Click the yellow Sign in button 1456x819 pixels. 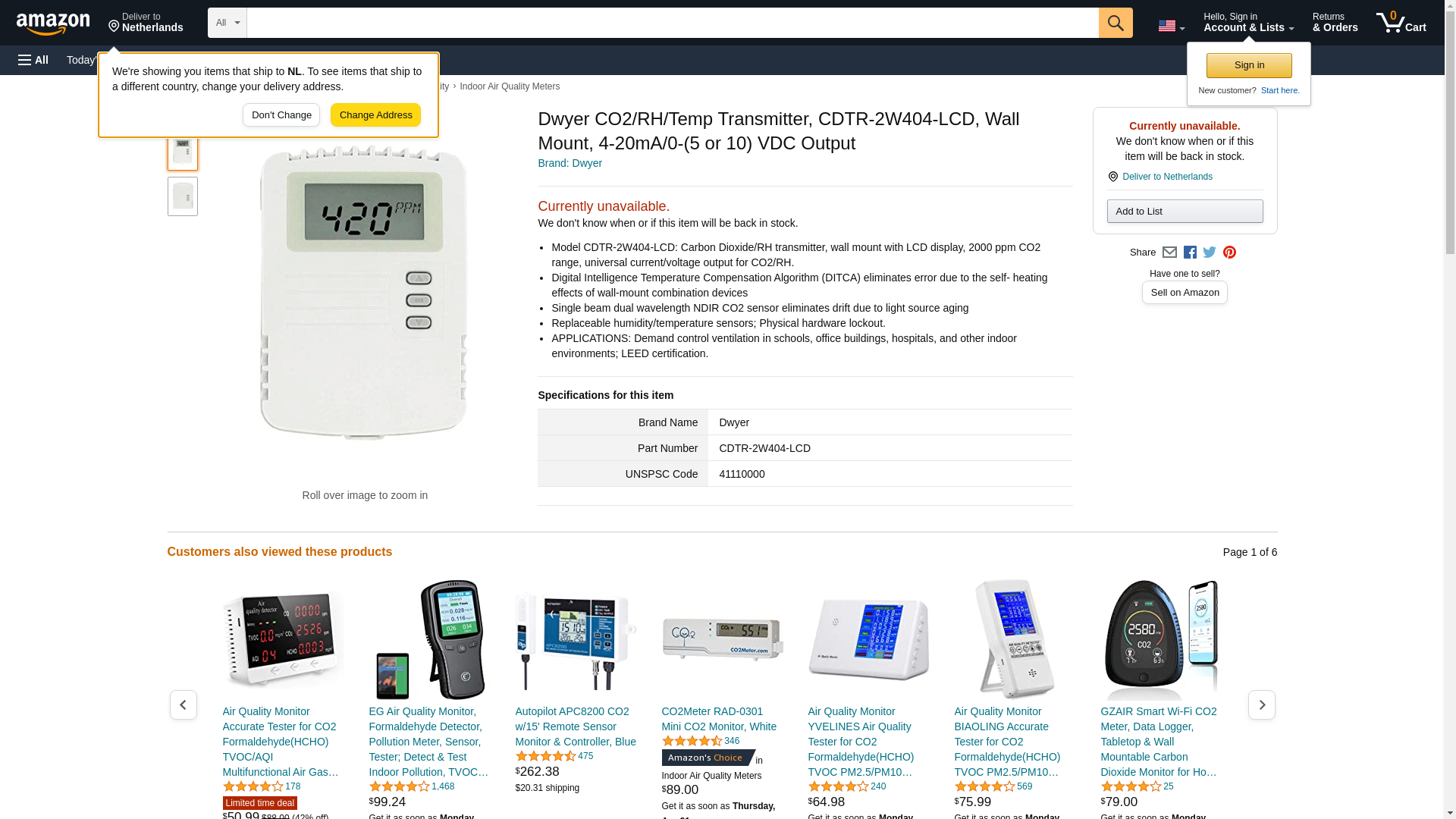(1249, 65)
